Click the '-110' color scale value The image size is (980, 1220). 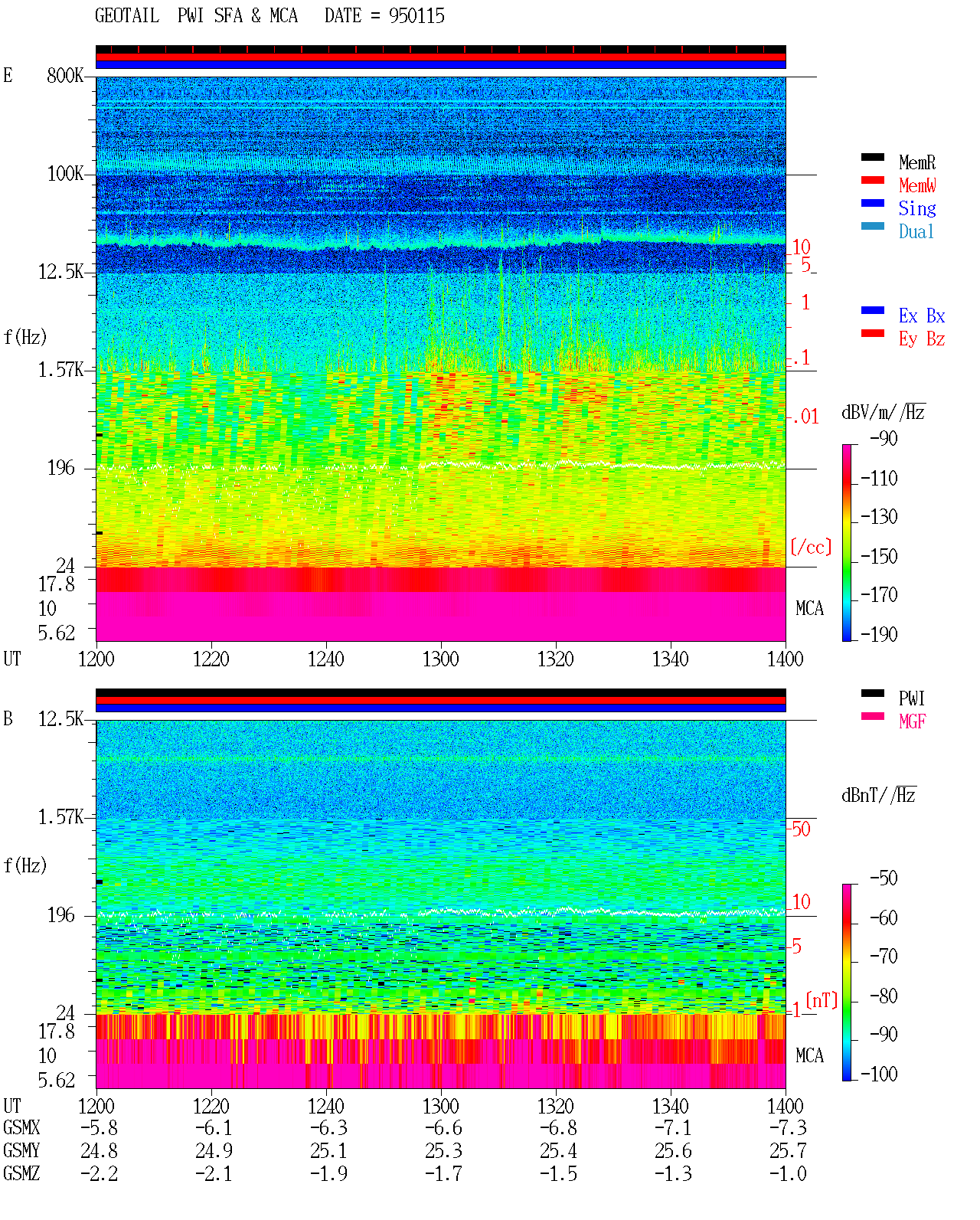879,479
